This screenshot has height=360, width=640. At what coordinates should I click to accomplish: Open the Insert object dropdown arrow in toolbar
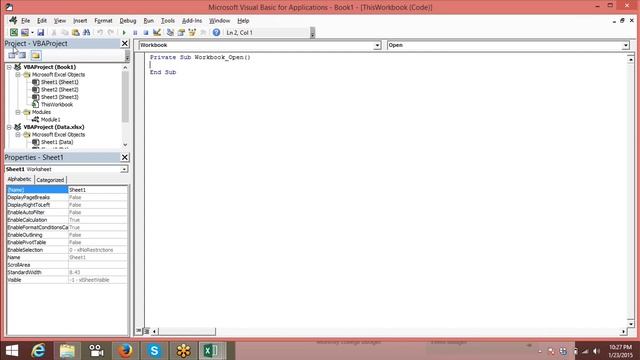point(32,32)
